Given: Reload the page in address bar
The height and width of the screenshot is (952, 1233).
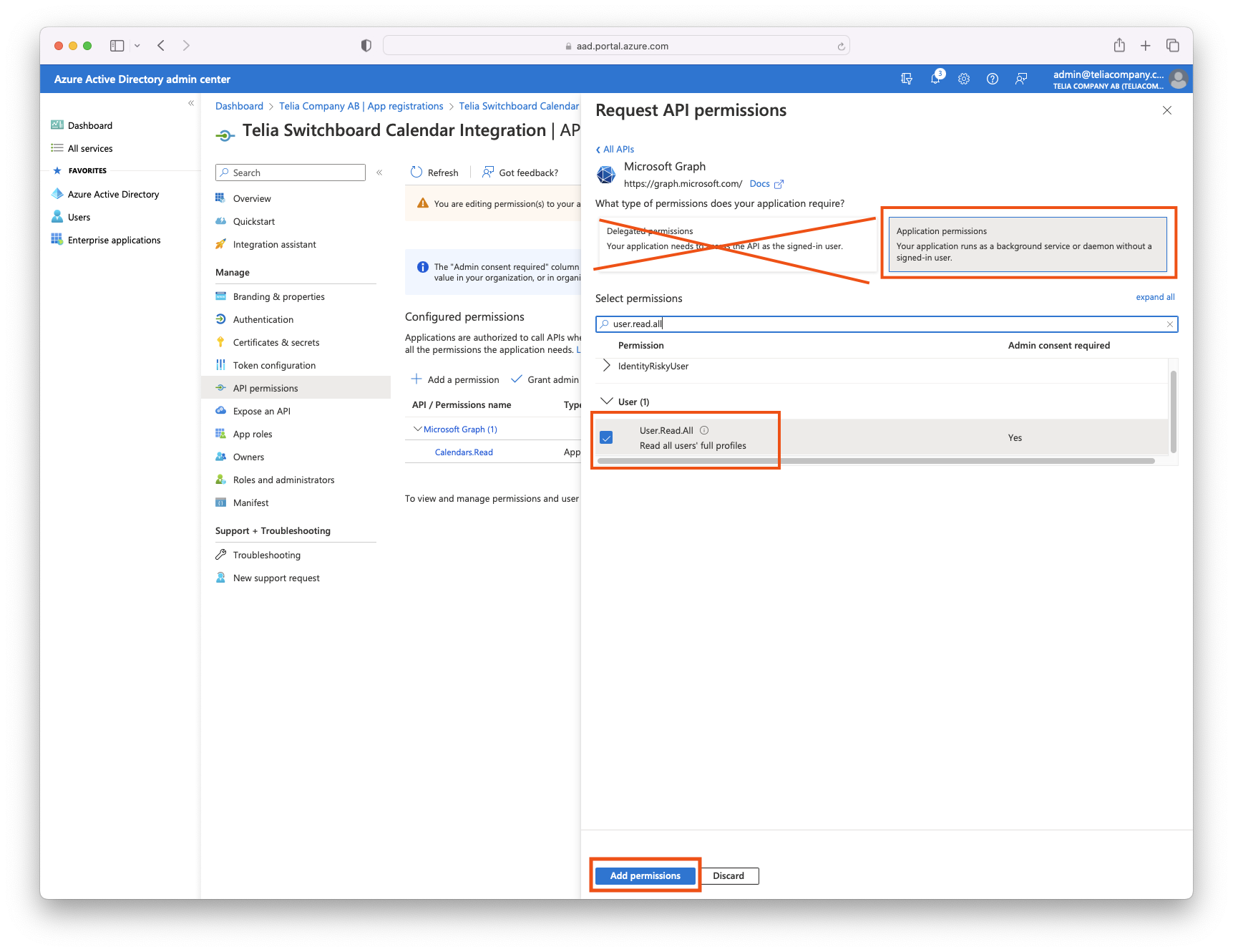Looking at the screenshot, I should coord(842,47).
